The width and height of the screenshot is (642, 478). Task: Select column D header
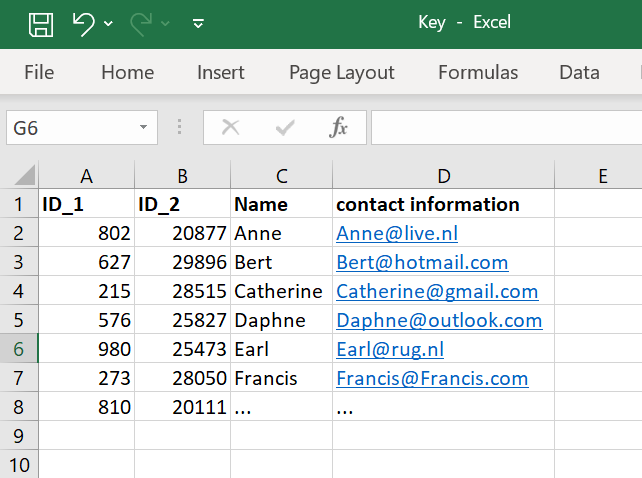click(x=443, y=176)
